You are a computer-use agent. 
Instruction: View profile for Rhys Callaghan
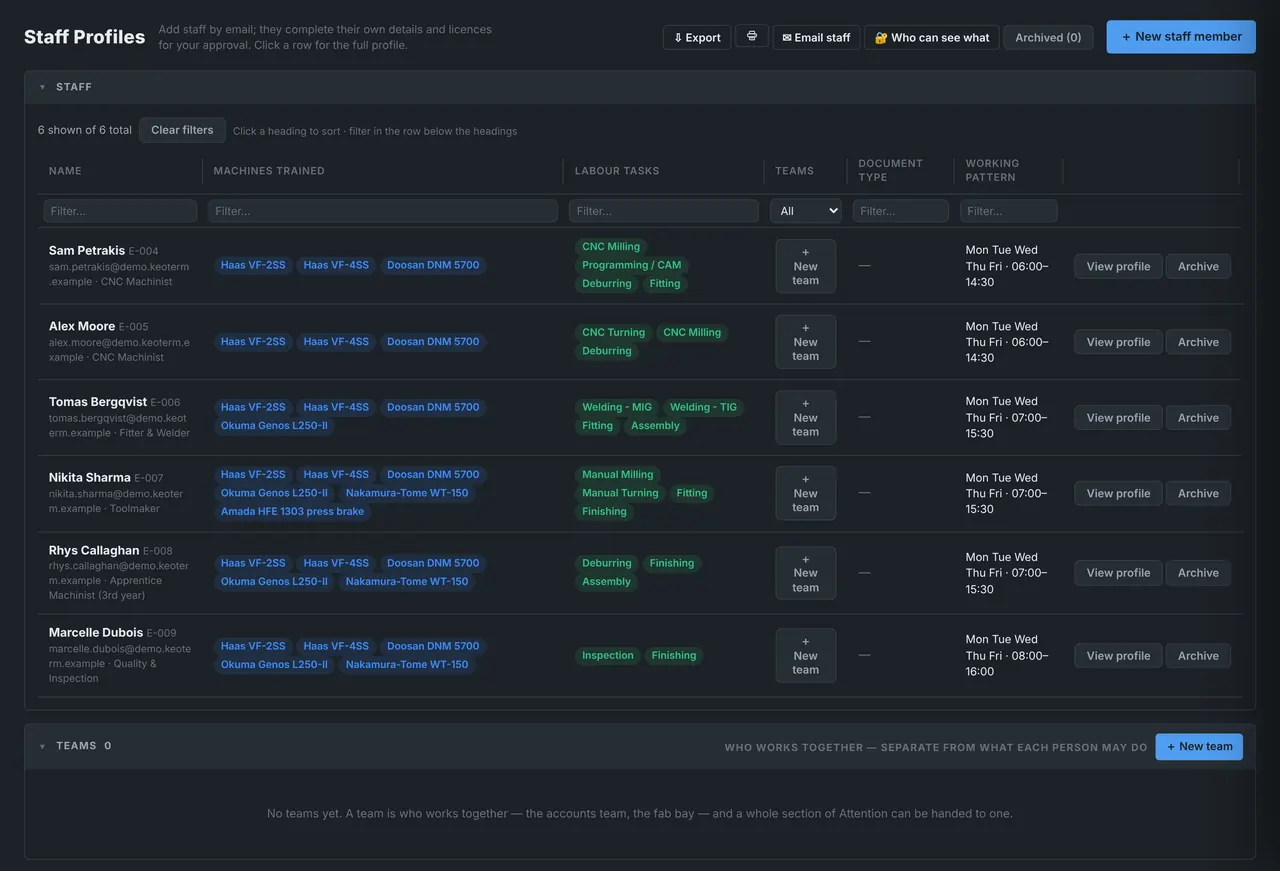tap(1118, 573)
